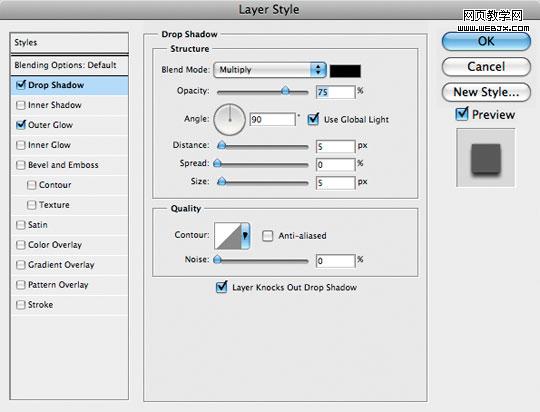
Task: Uncheck the Outer Glow checkbox
Action: 21,125
